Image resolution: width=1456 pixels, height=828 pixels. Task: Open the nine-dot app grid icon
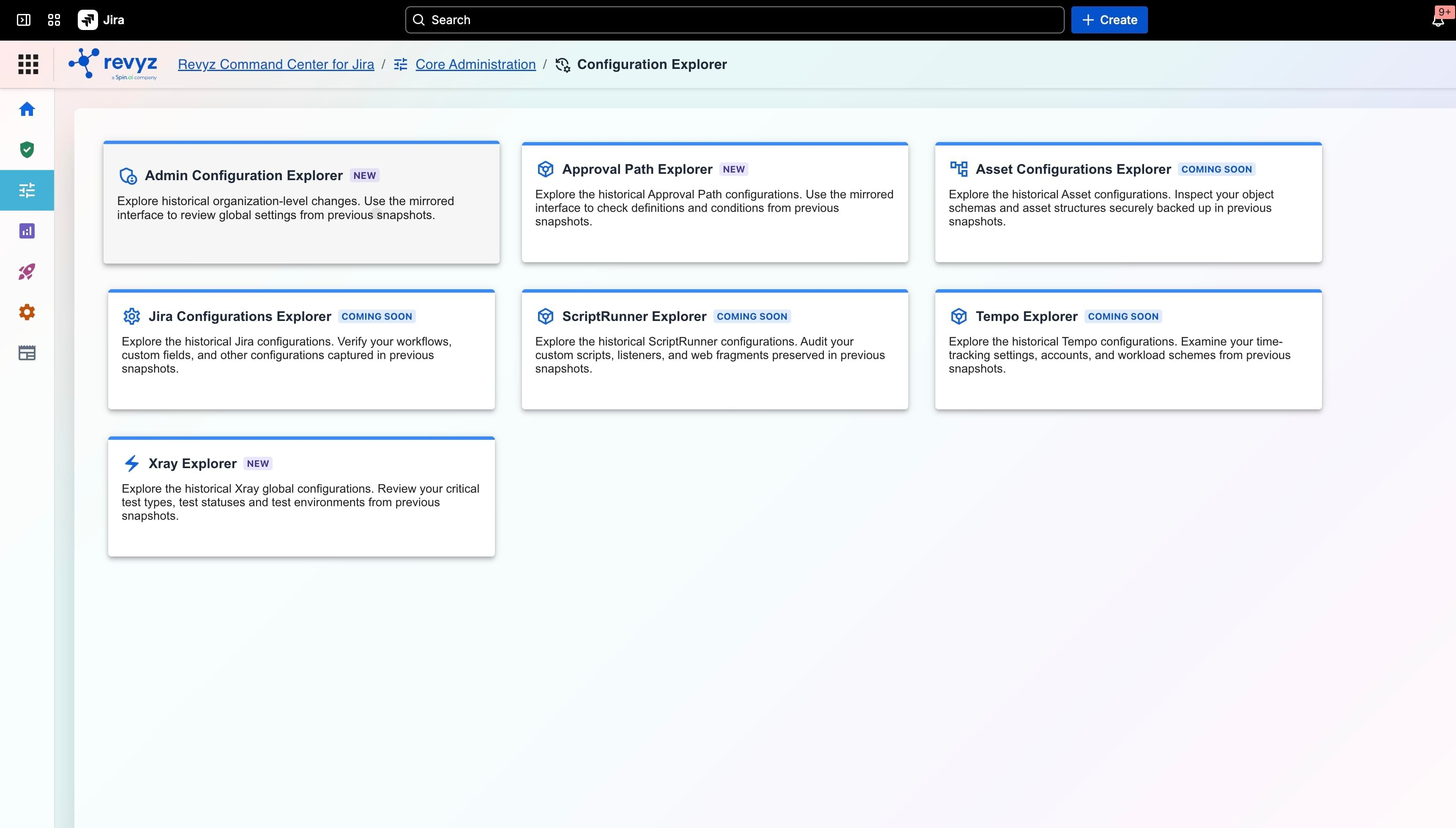28,64
